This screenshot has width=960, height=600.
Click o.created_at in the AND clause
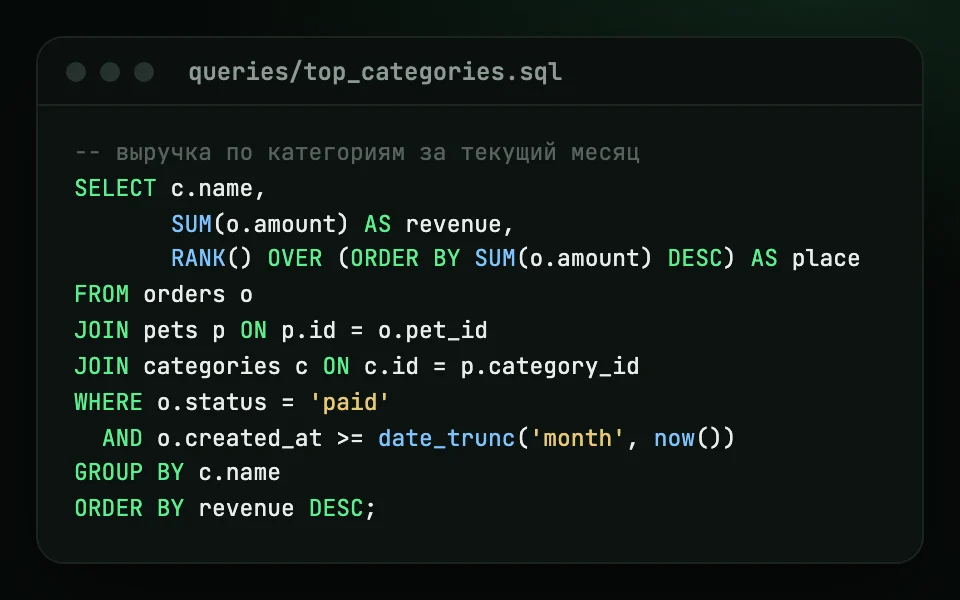[x=239, y=438]
